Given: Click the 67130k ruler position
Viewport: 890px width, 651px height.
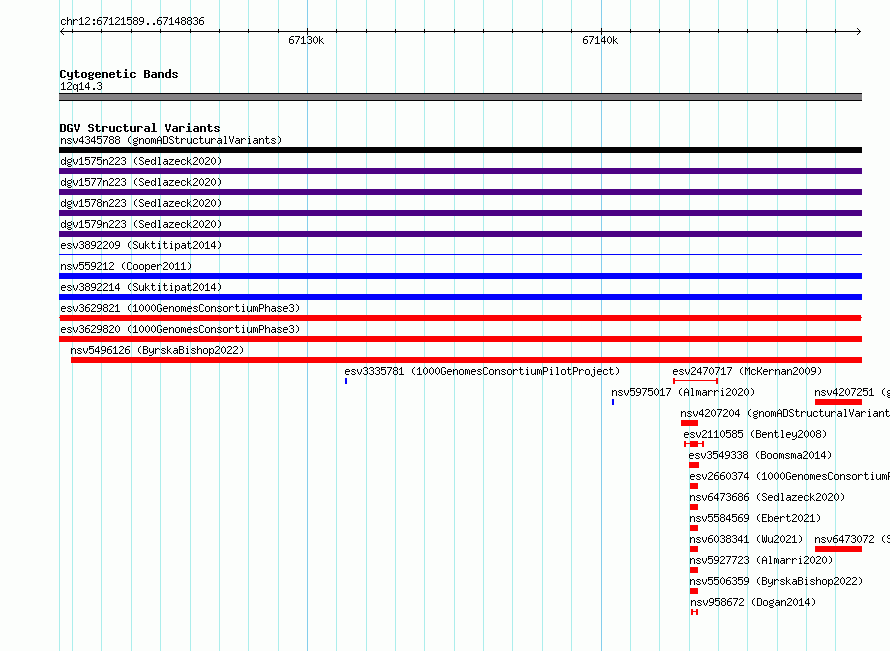Looking at the screenshot, I should point(306,40).
